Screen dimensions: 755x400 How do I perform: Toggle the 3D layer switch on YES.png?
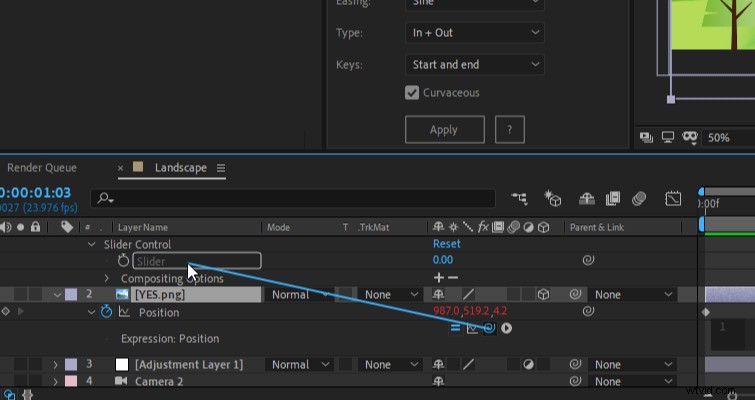(543, 294)
